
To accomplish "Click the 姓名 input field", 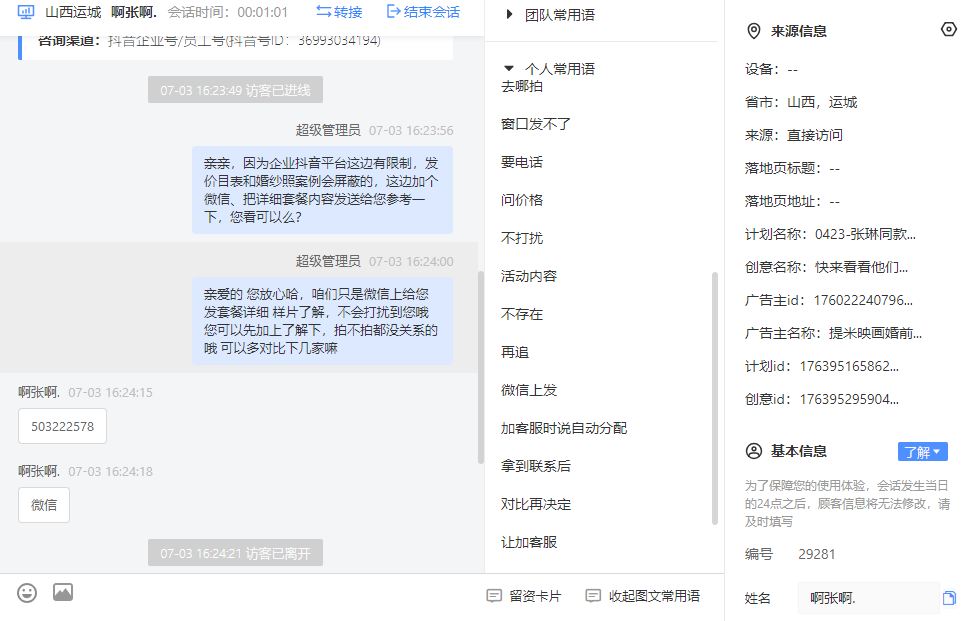I will (x=868, y=598).
